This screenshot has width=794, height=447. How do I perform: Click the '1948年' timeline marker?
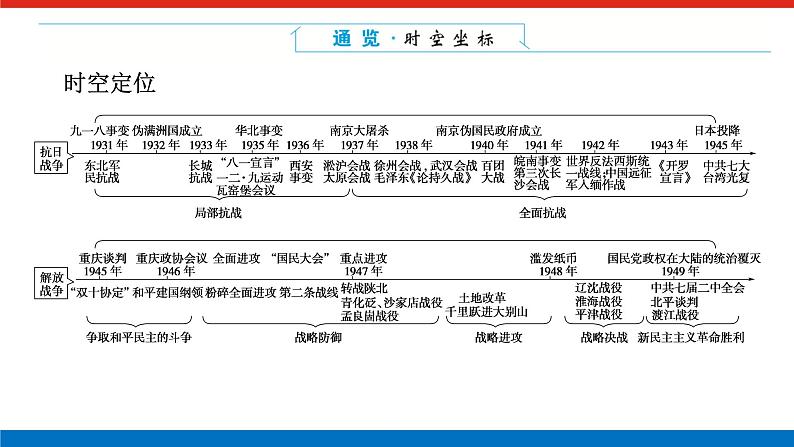pyautogui.click(x=558, y=271)
